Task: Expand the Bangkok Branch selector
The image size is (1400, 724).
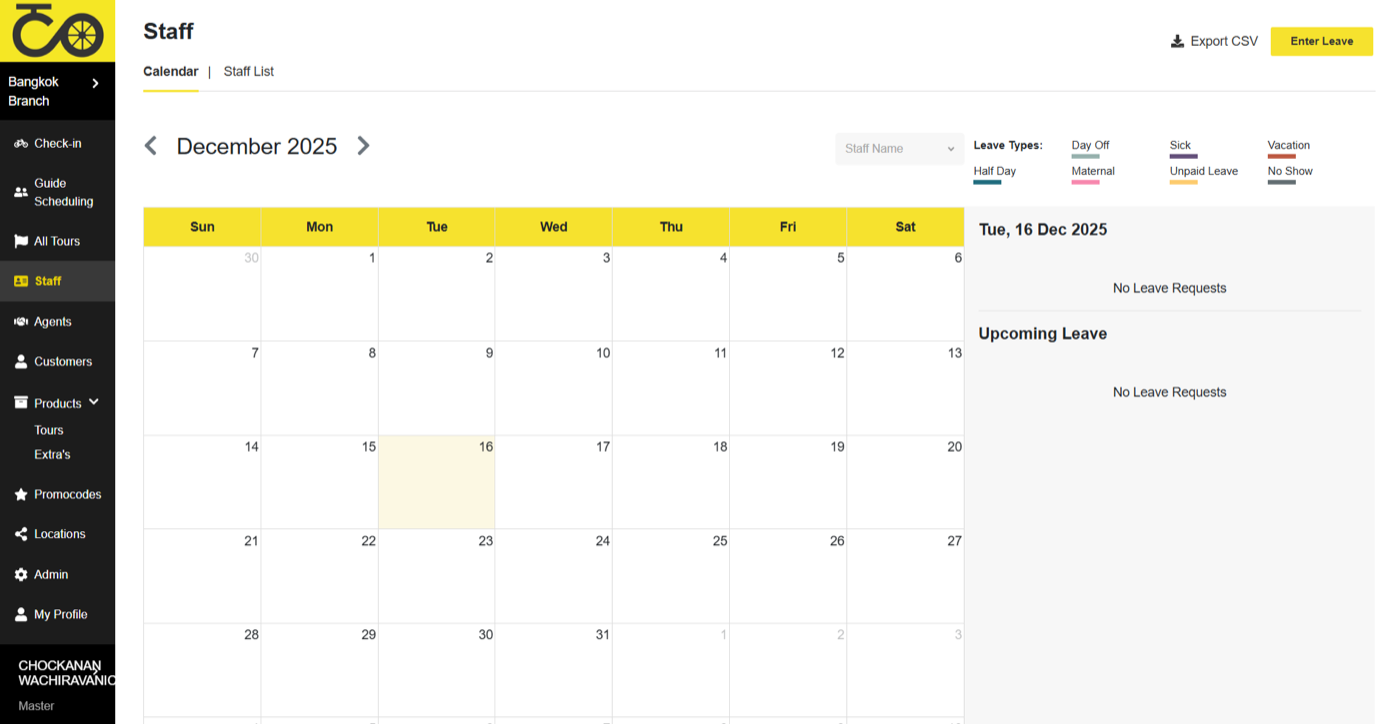Action: 96,83
